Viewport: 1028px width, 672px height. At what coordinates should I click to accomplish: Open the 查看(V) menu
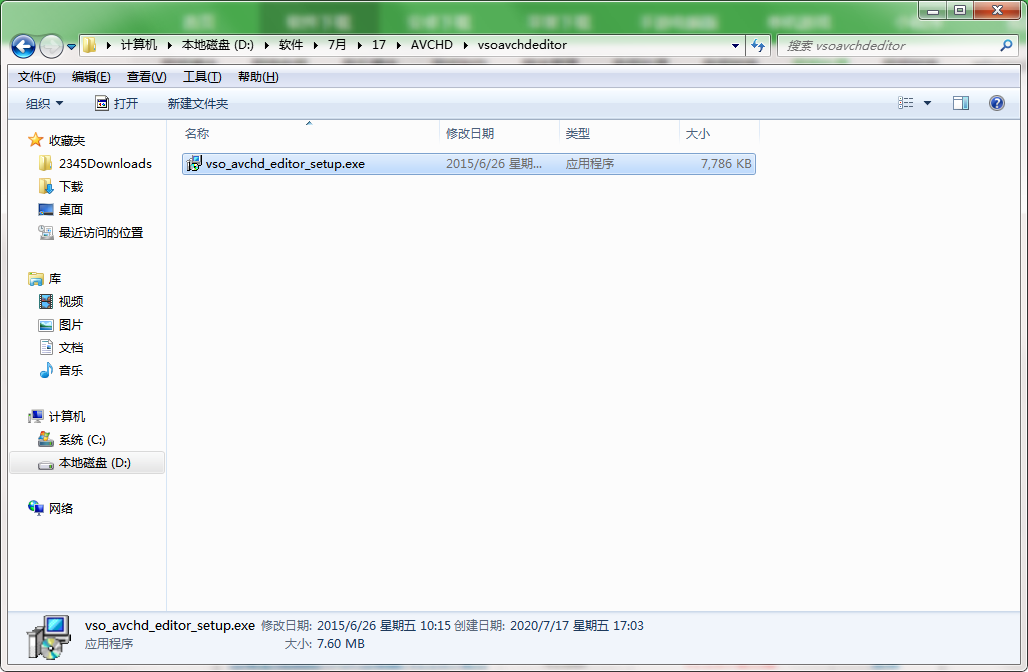(x=146, y=77)
